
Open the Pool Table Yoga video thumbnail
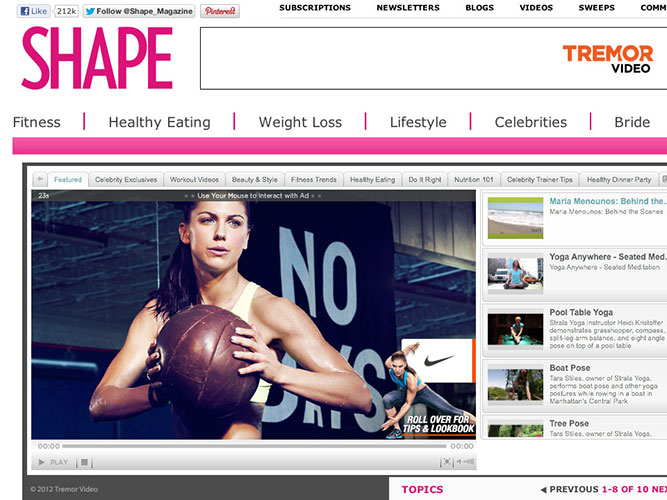515,329
